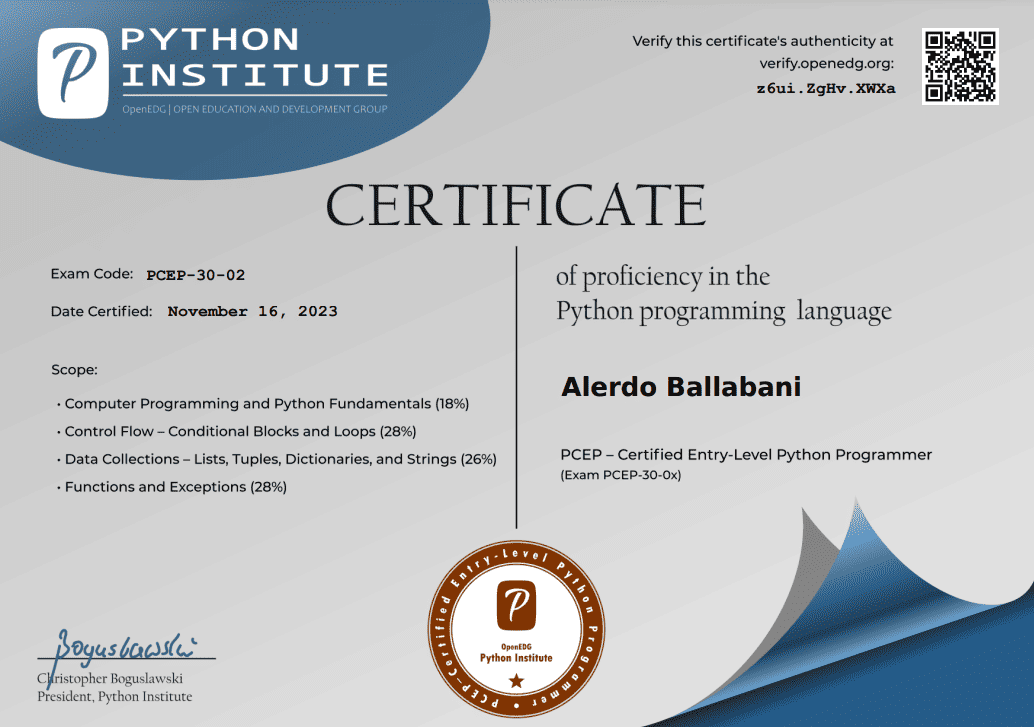1034x727 pixels.
Task: Click the large CERTIFICATE heading
Action: (x=516, y=205)
